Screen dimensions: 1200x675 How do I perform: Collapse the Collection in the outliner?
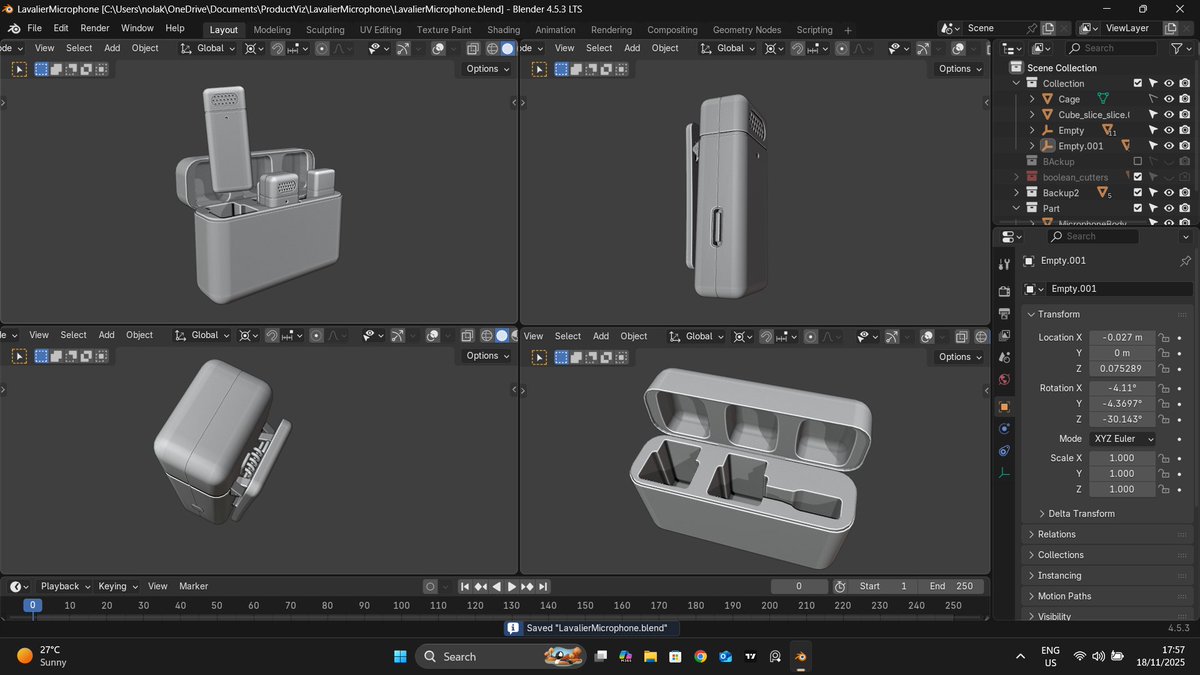click(1017, 84)
